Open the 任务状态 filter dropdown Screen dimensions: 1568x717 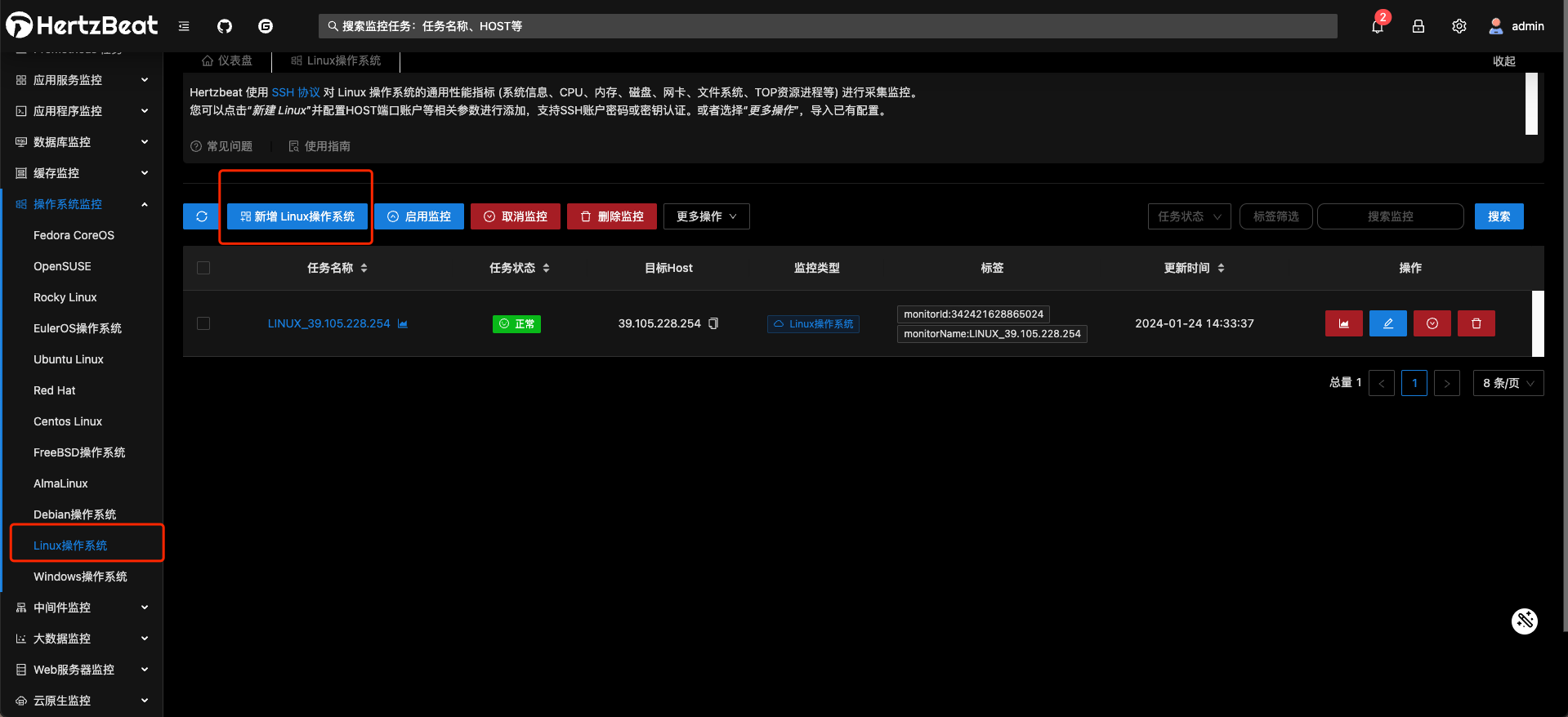[1189, 216]
